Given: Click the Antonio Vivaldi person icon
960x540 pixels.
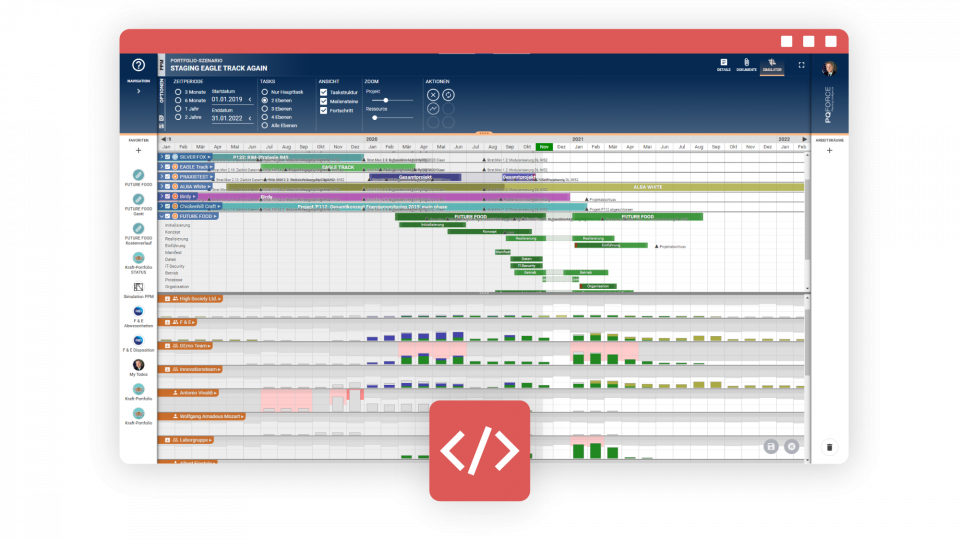Looking at the screenshot, I should (175, 393).
